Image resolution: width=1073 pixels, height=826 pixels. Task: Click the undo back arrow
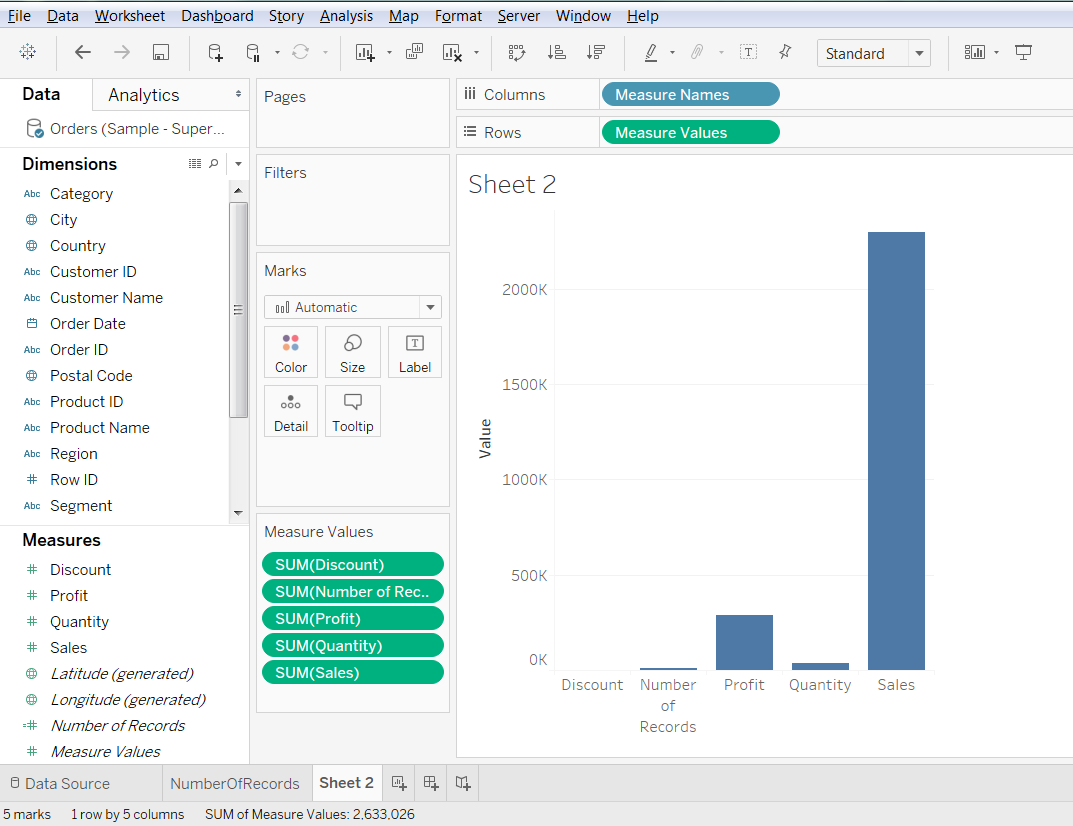[83, 53]
